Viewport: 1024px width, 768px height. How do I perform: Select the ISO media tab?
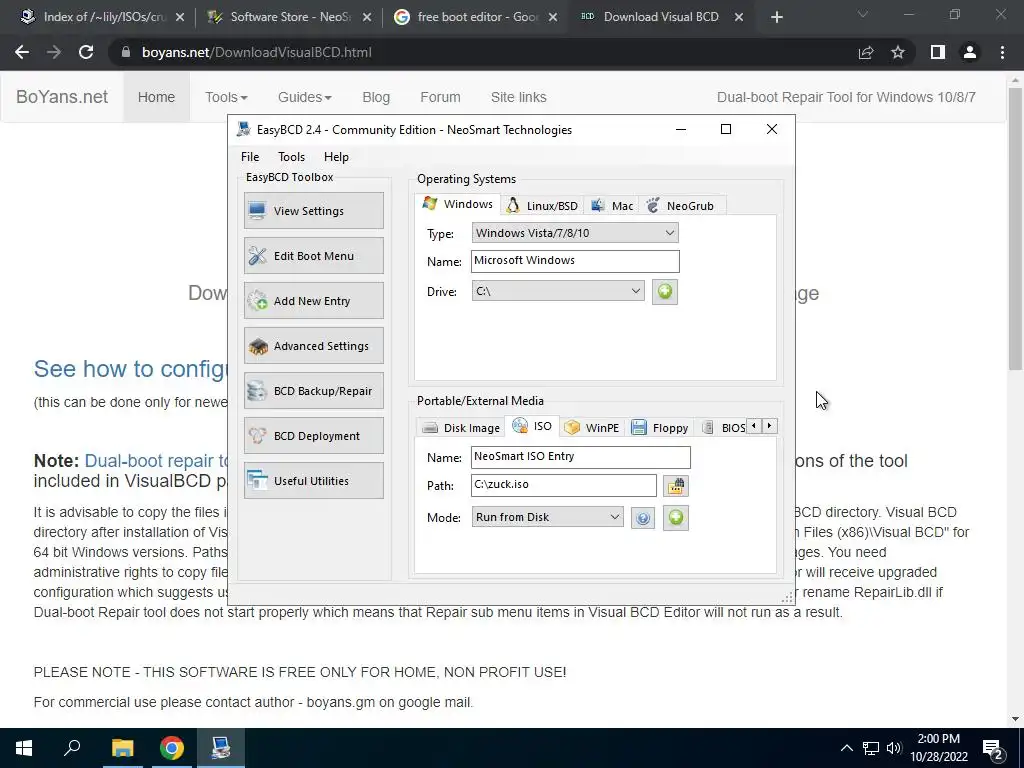click(x=532, y=426)
